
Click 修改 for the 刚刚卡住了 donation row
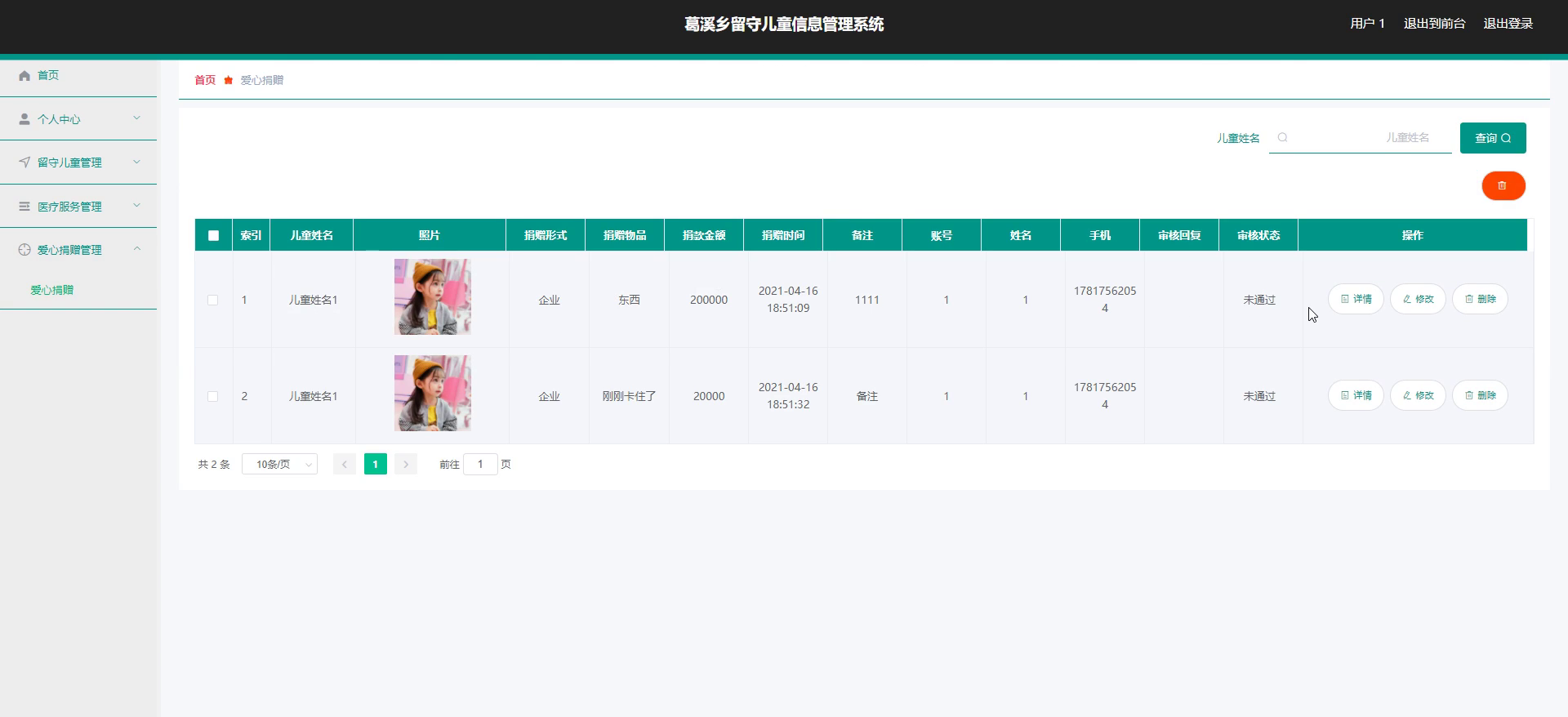pos(1418,395)
